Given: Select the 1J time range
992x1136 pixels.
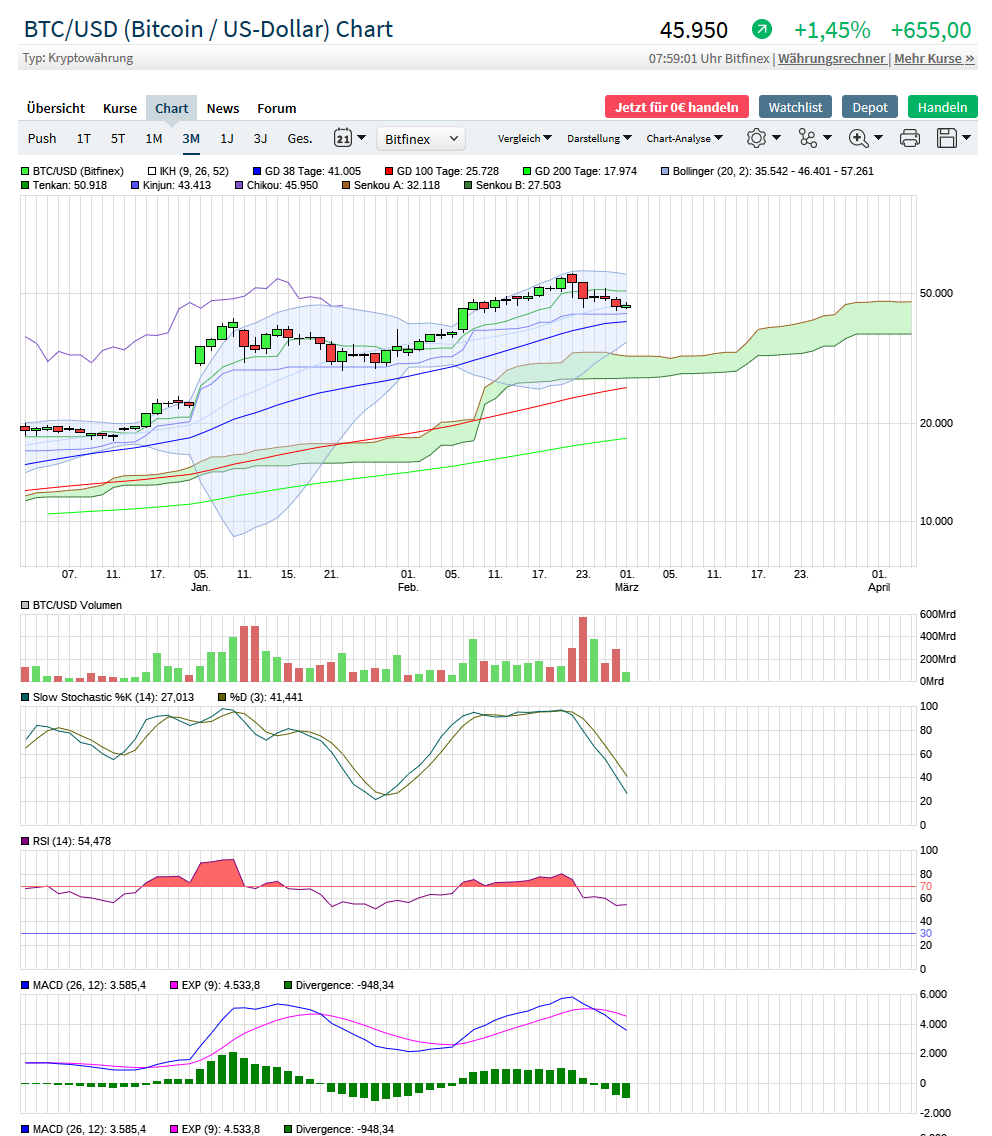Looking at the screenshot, I should click(x=227, y=139).
